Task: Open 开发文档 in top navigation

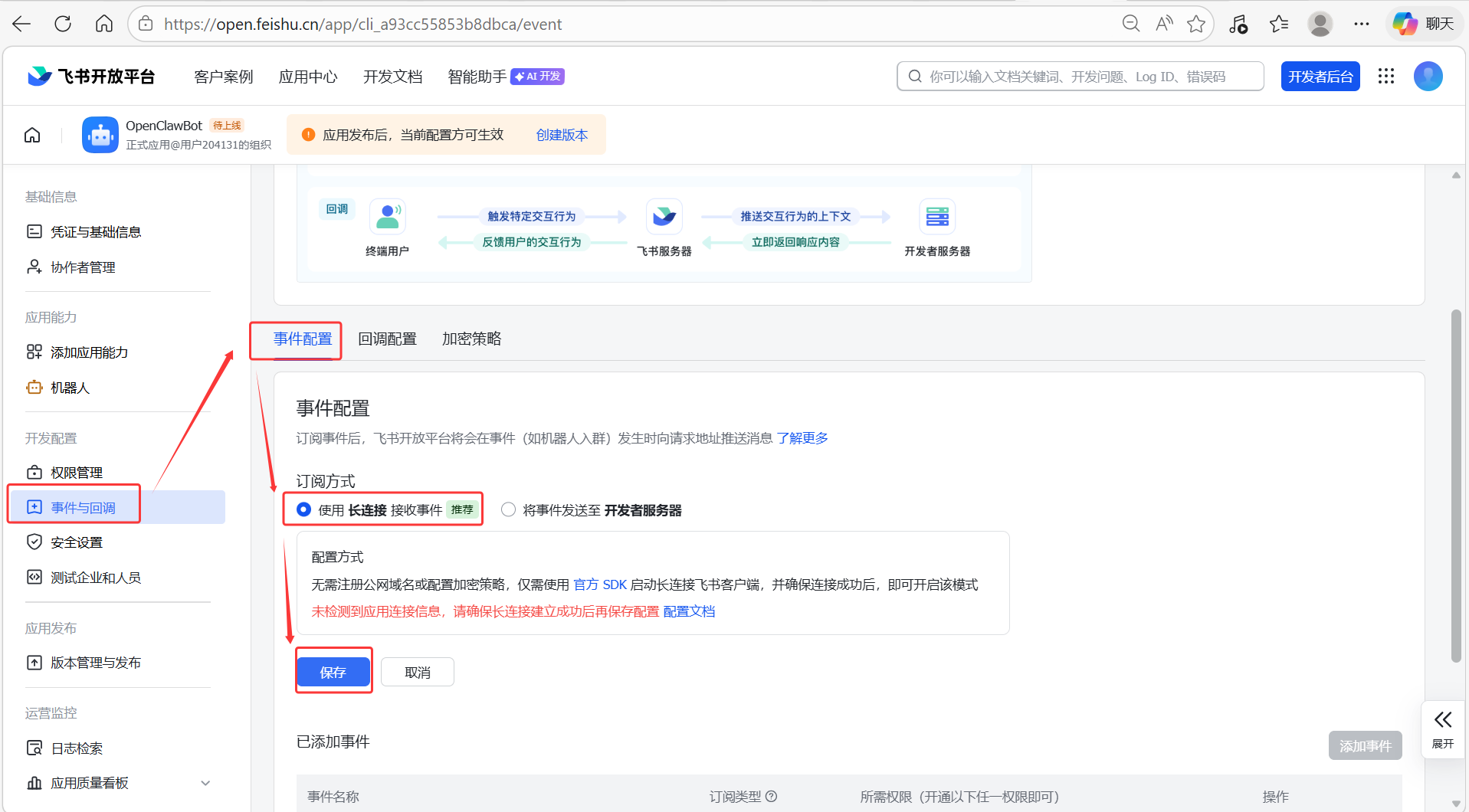Action: tap(392, 77)
